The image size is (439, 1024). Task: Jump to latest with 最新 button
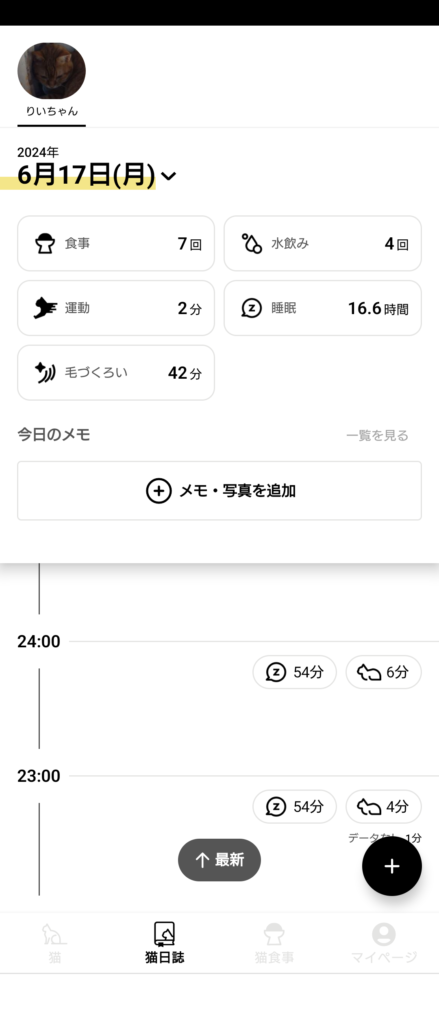[x=220, y=860]
